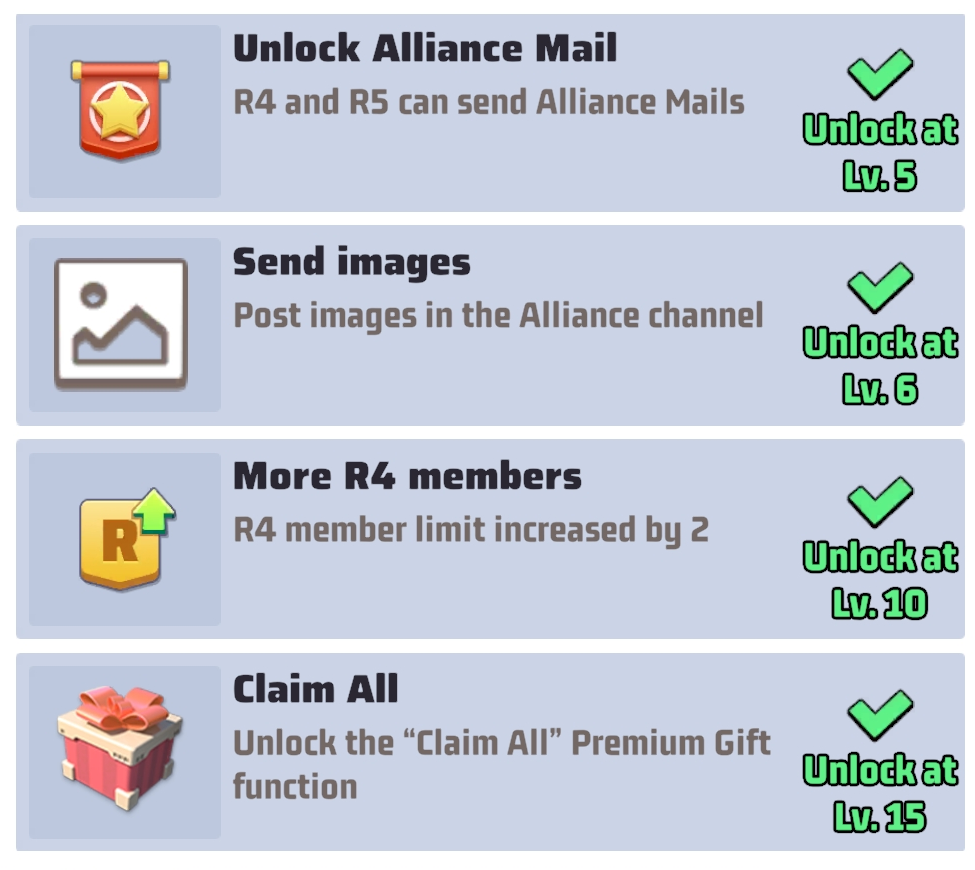Click the green checkmark for Claim All
This screenshot has width=975, height=870.
click(x=880, y=715)
